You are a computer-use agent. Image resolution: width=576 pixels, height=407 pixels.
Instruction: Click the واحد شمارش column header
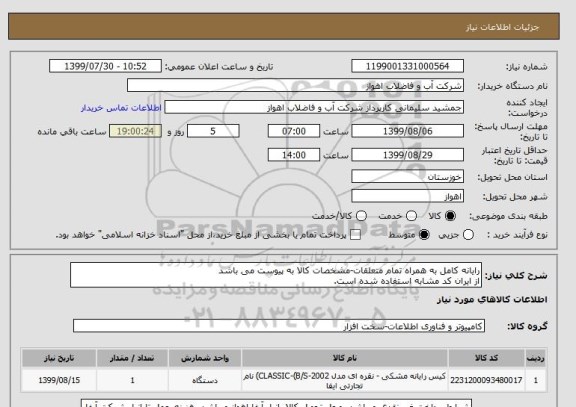pyautogui.click(x=205, y=358)
